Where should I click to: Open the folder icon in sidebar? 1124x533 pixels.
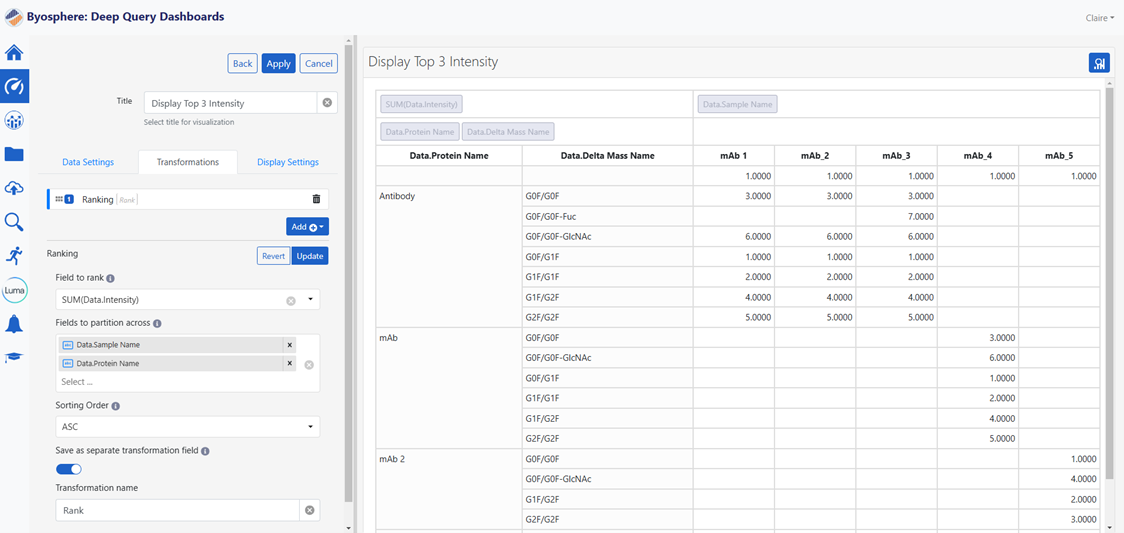14,154
